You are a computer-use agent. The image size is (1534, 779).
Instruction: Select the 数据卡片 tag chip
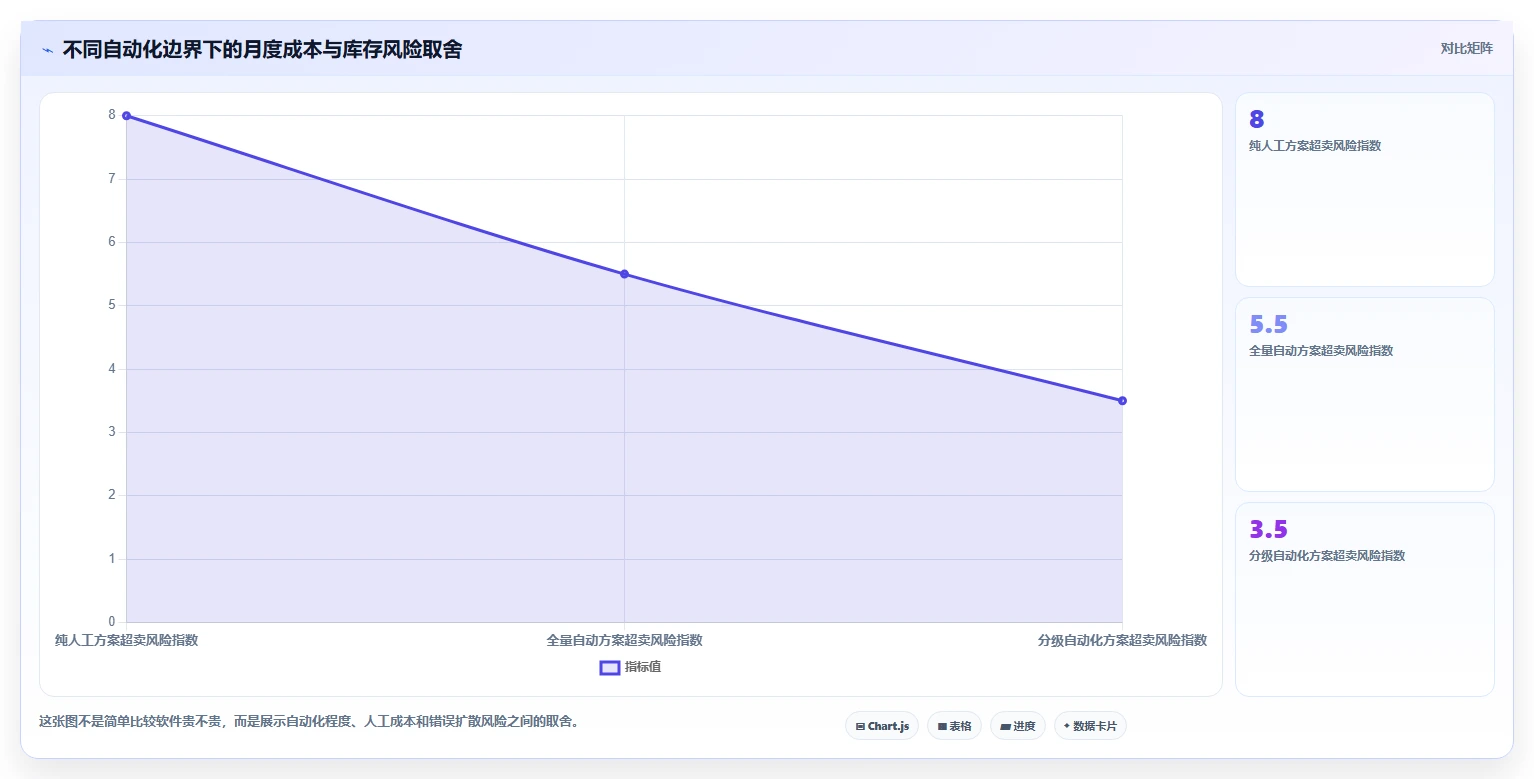(1090, 726)
